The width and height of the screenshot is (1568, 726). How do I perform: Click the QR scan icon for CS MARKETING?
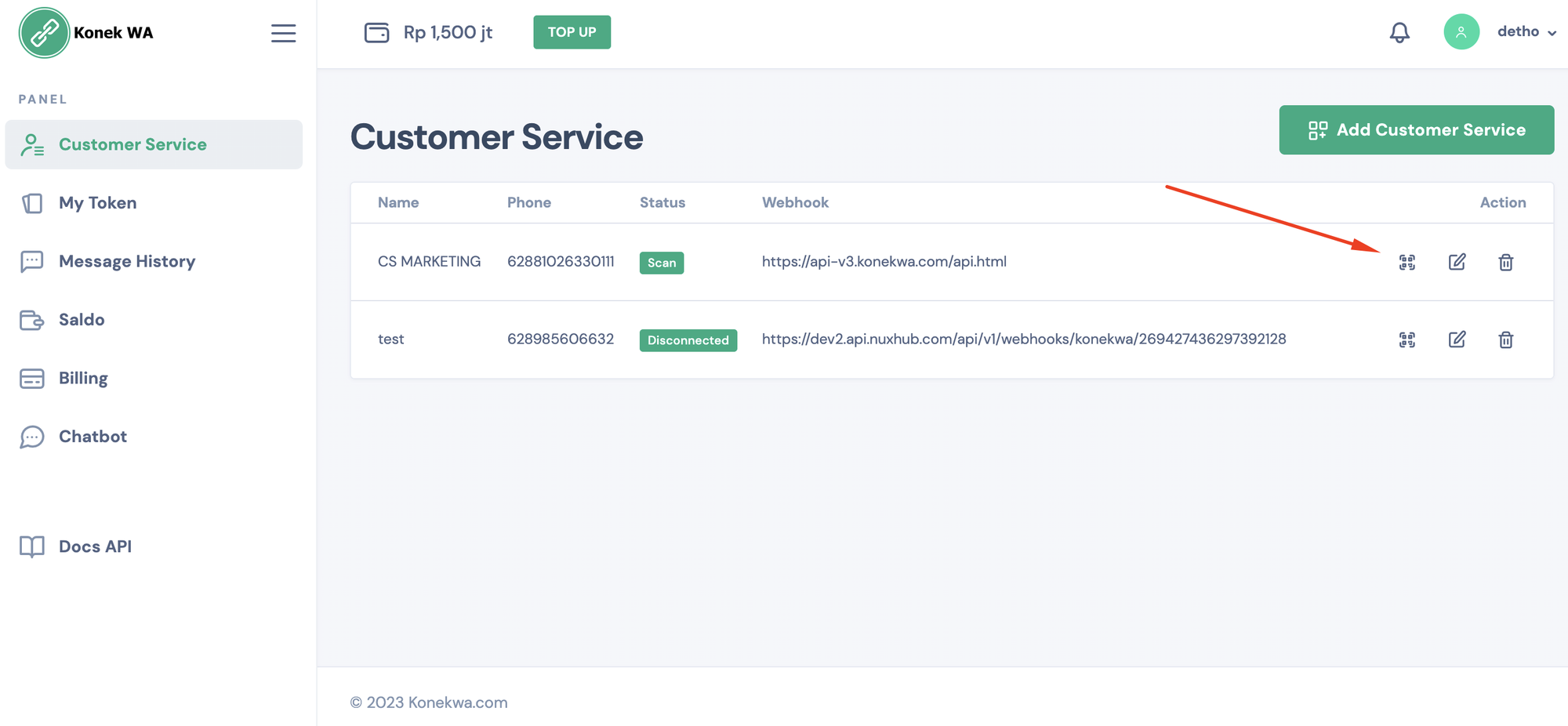click(1407, 262)
